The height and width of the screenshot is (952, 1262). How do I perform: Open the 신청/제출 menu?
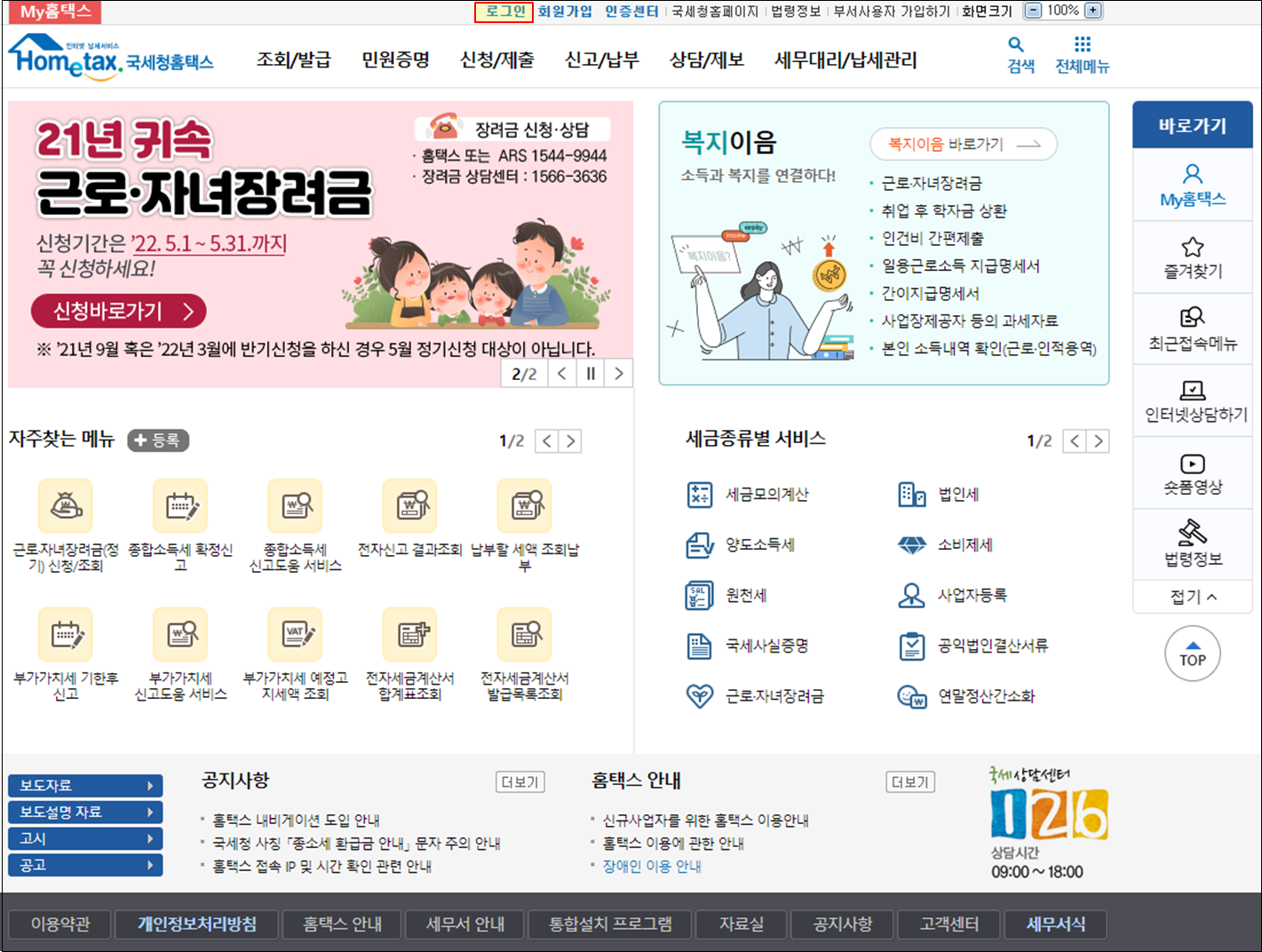(497, 60)
